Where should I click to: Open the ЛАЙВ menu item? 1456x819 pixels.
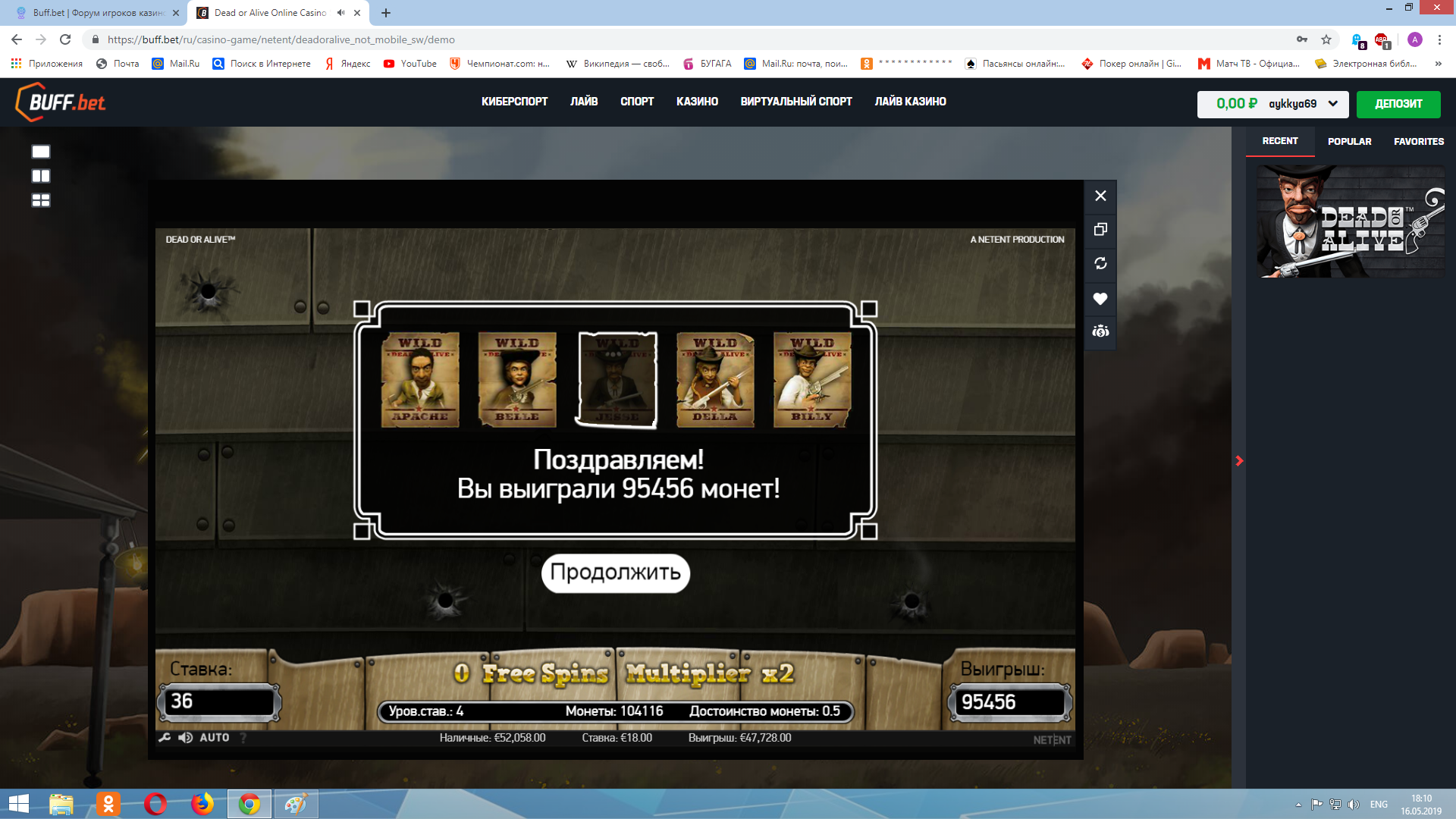pyautogui.click(x=584, y=102)
